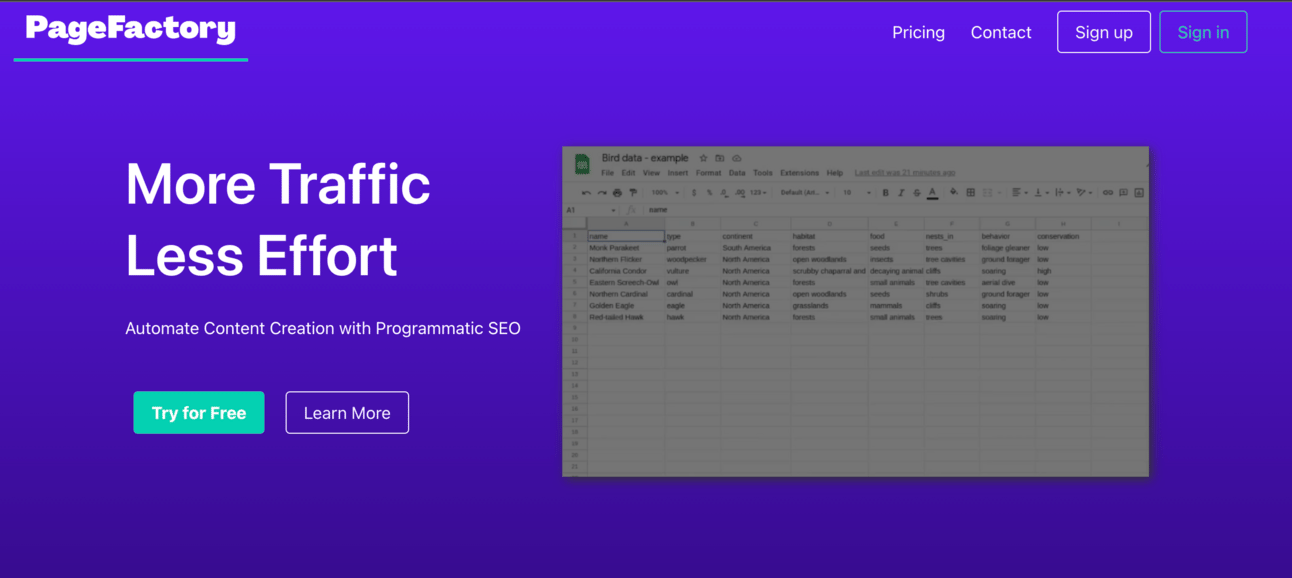Go to the Pricing page

[x=918, y=32]
